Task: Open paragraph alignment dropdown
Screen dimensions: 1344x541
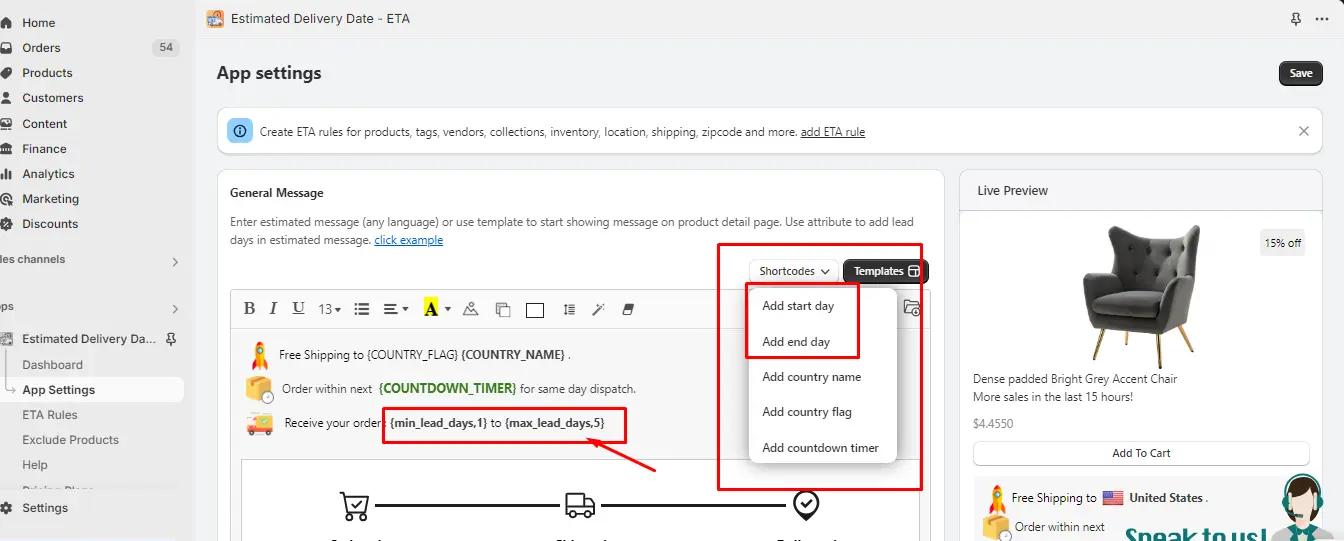Action: [396, 309]
